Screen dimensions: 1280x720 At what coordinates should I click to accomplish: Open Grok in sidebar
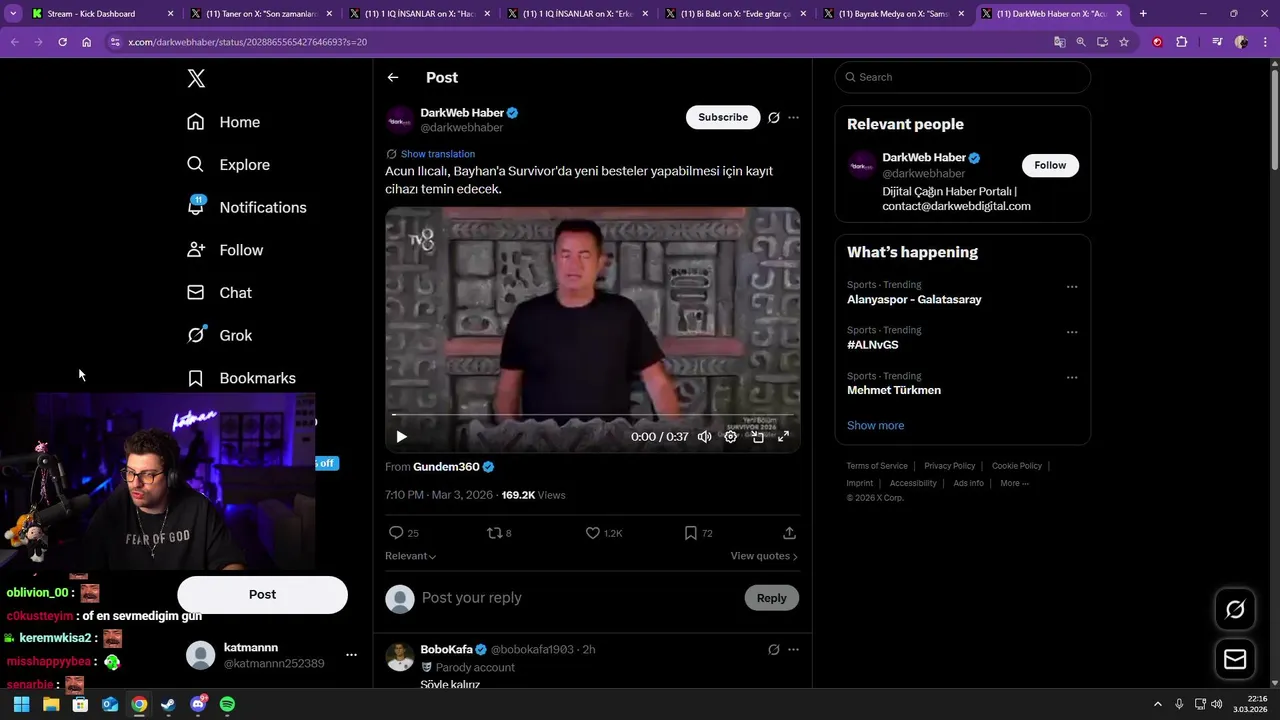pos(219,335)
